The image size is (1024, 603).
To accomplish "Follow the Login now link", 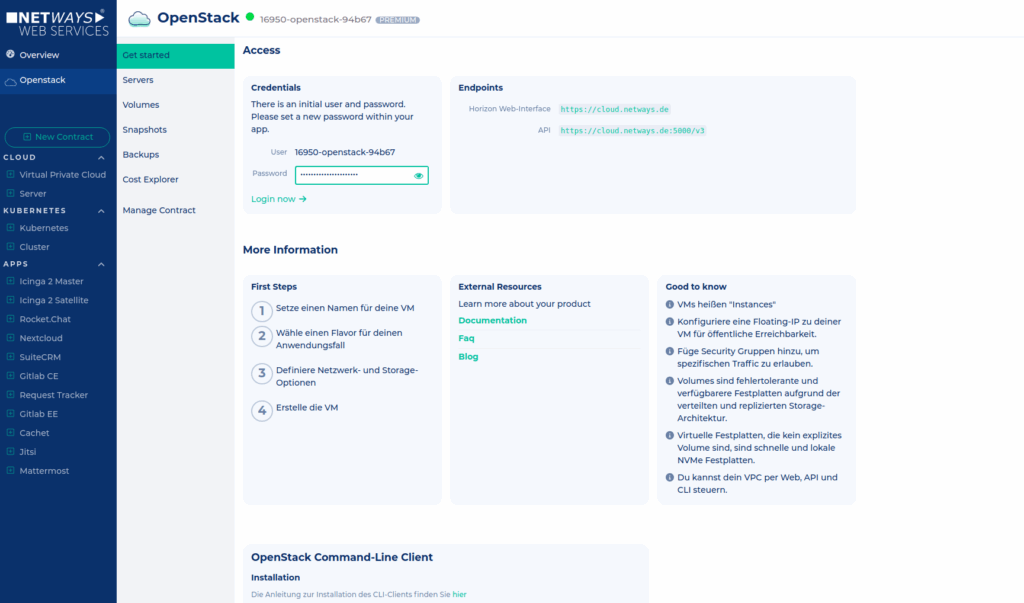I will [278, 199].
